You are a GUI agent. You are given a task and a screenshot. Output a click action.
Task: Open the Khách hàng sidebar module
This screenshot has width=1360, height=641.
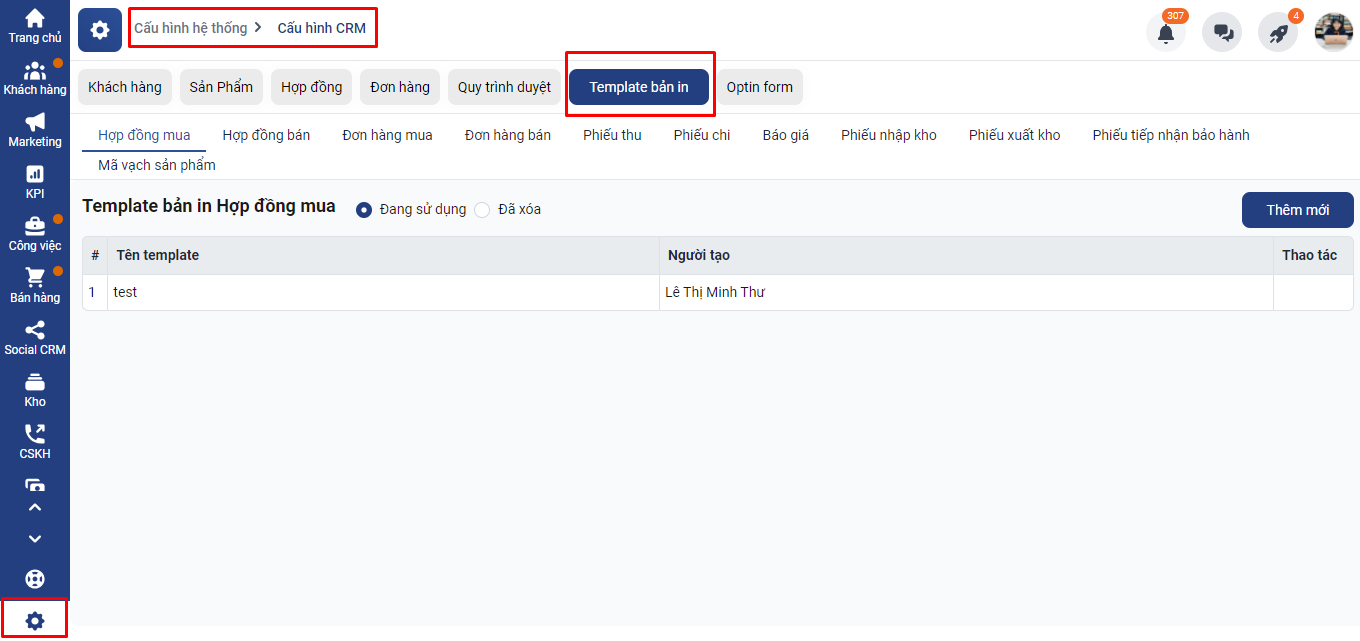[35, 72]
